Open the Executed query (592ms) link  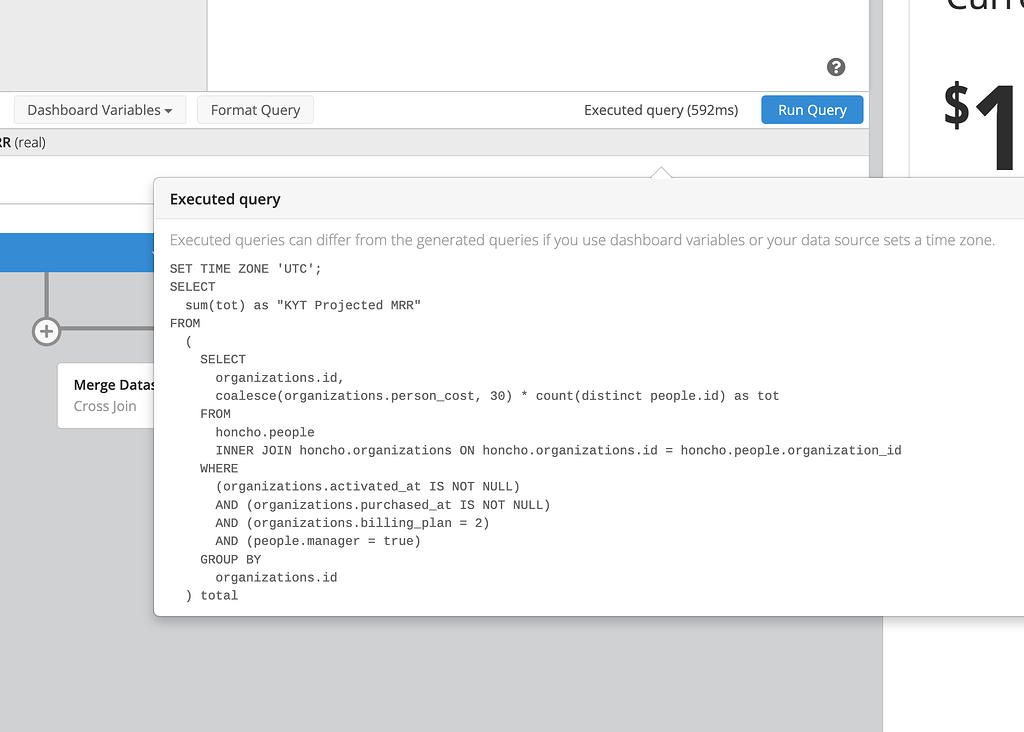coord(661,110)
